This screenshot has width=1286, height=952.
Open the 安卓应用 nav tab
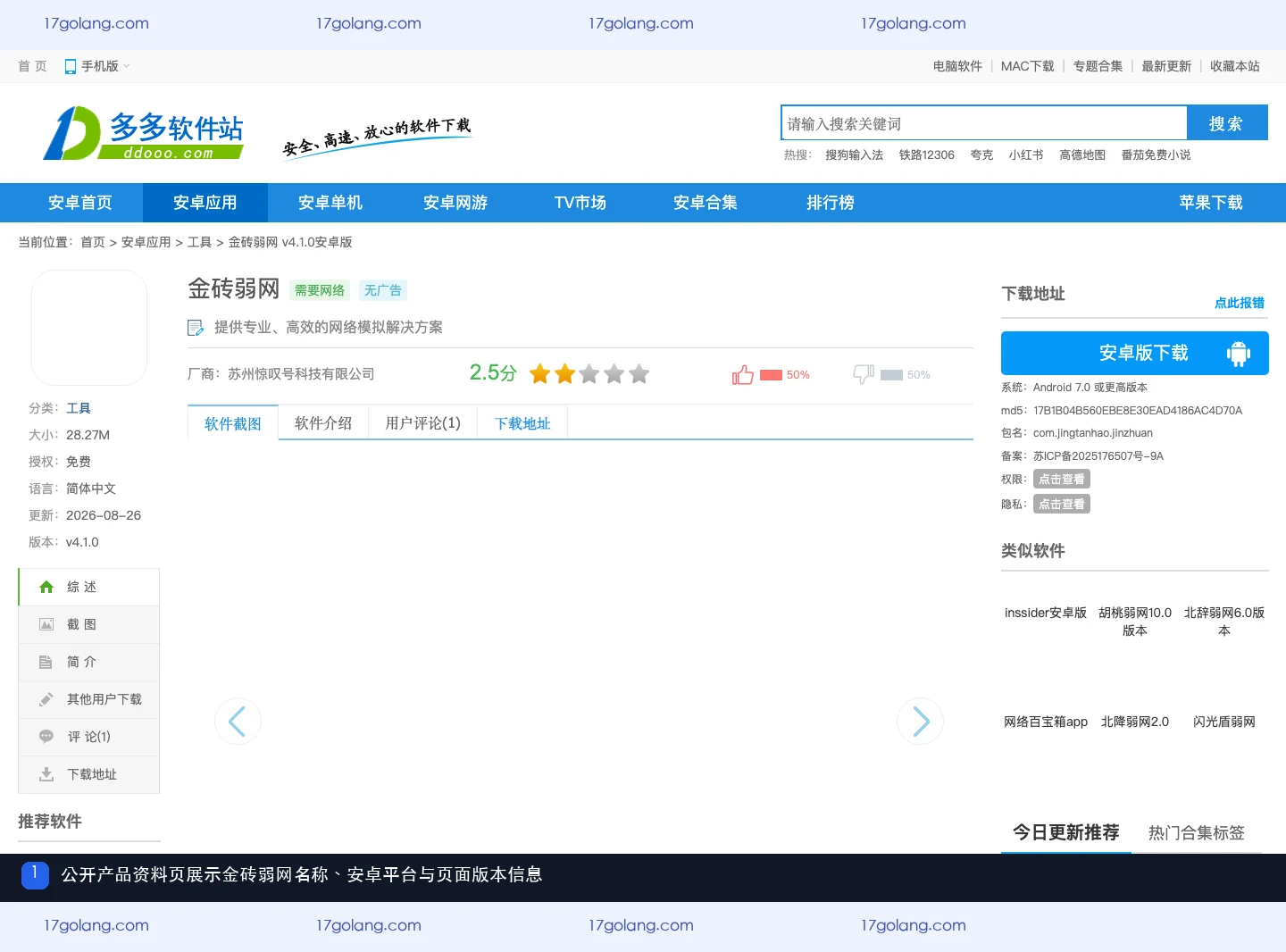pos(205,203)
